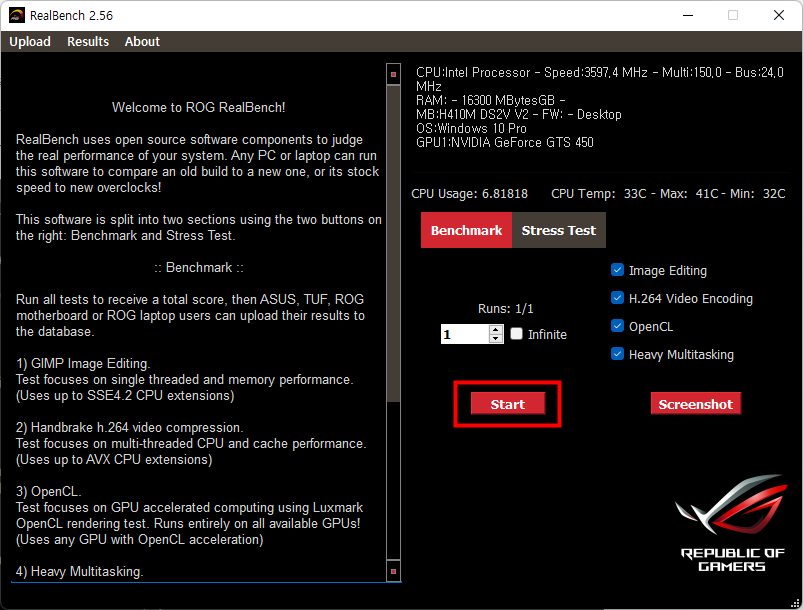Click the 'Max: 41C' temperature value

point(689,194)
